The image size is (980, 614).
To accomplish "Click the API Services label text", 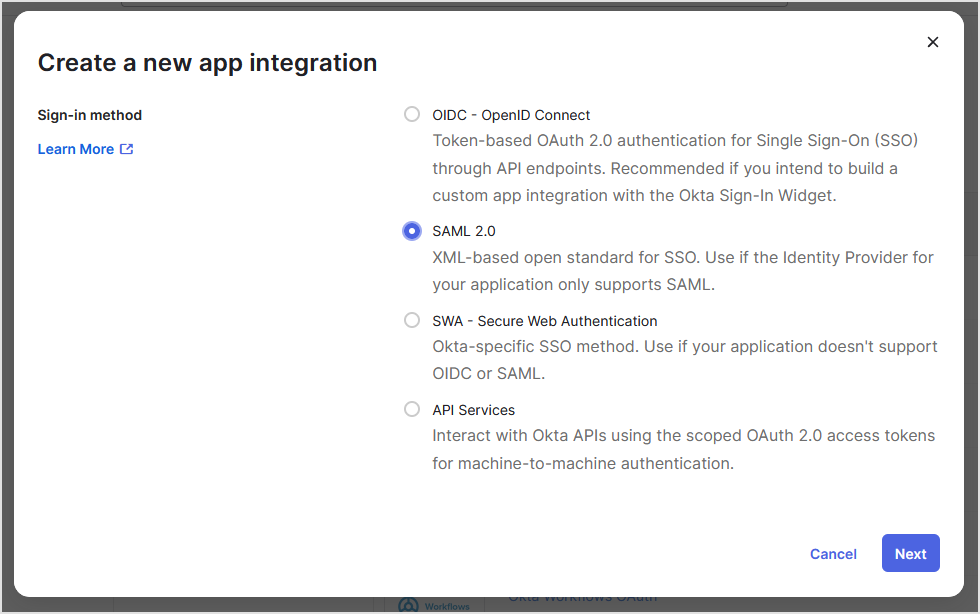I will pyautogui.click(x=473, y=409).
